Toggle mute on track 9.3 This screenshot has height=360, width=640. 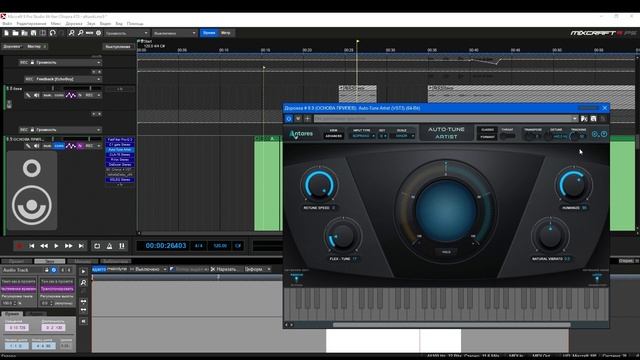click(47, 146)
